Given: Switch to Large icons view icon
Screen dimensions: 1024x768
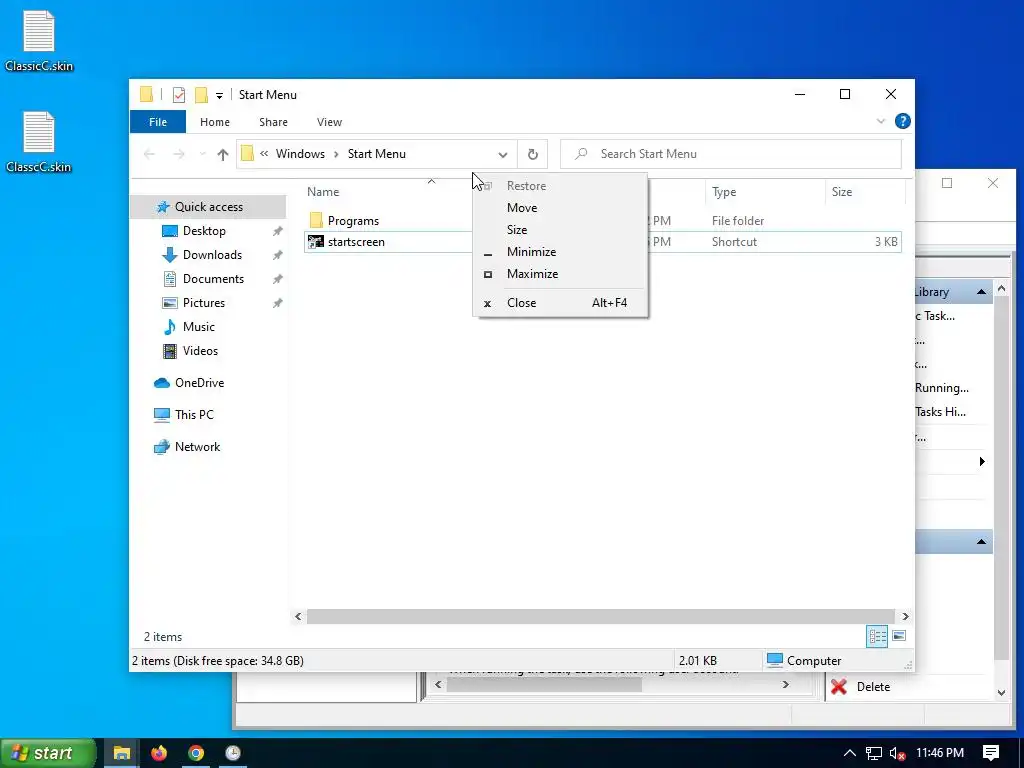Looking at the screenshot, I should click(x=899, y=636).
